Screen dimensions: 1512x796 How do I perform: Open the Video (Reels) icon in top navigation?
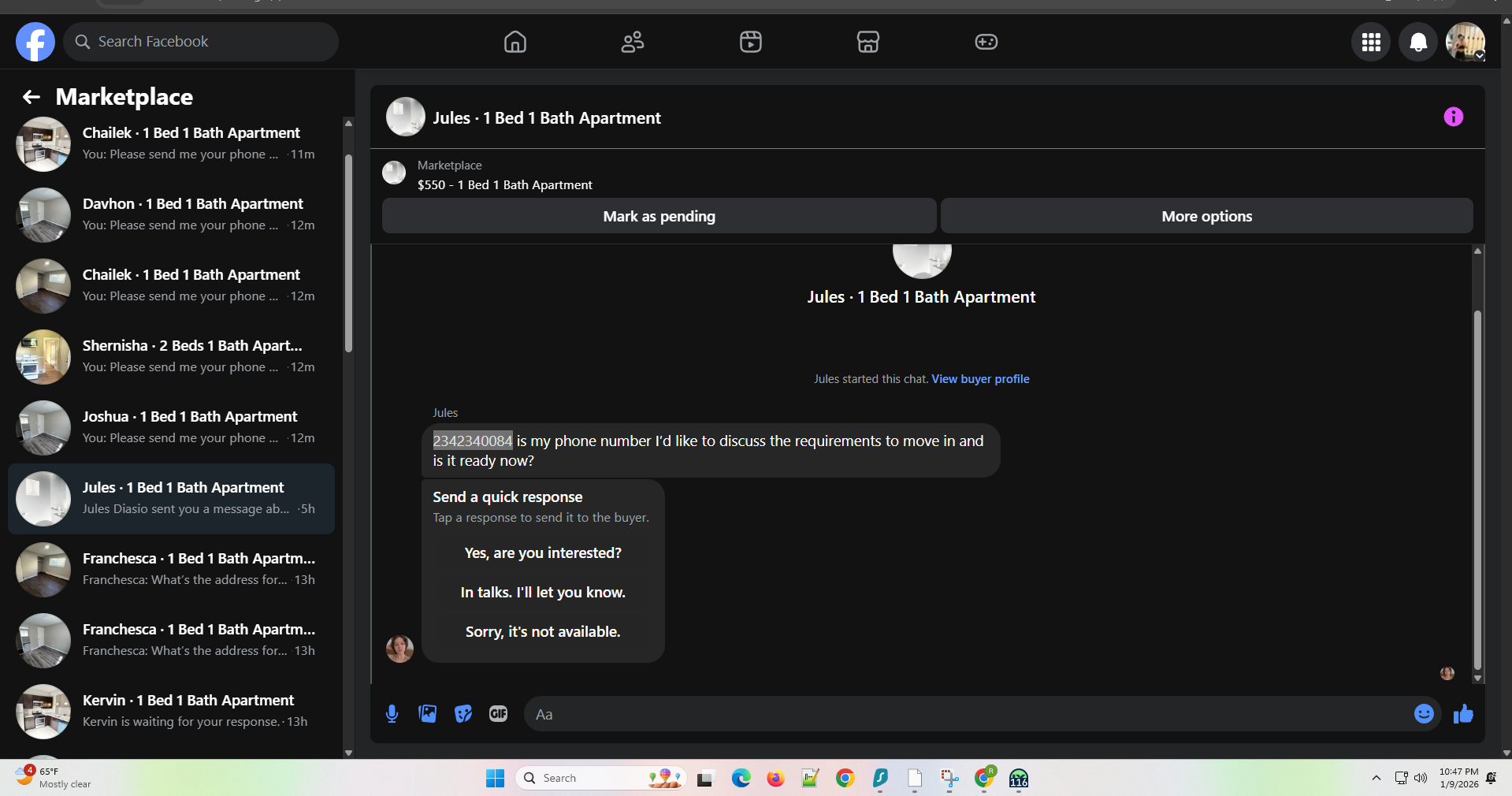click(751, 42)
